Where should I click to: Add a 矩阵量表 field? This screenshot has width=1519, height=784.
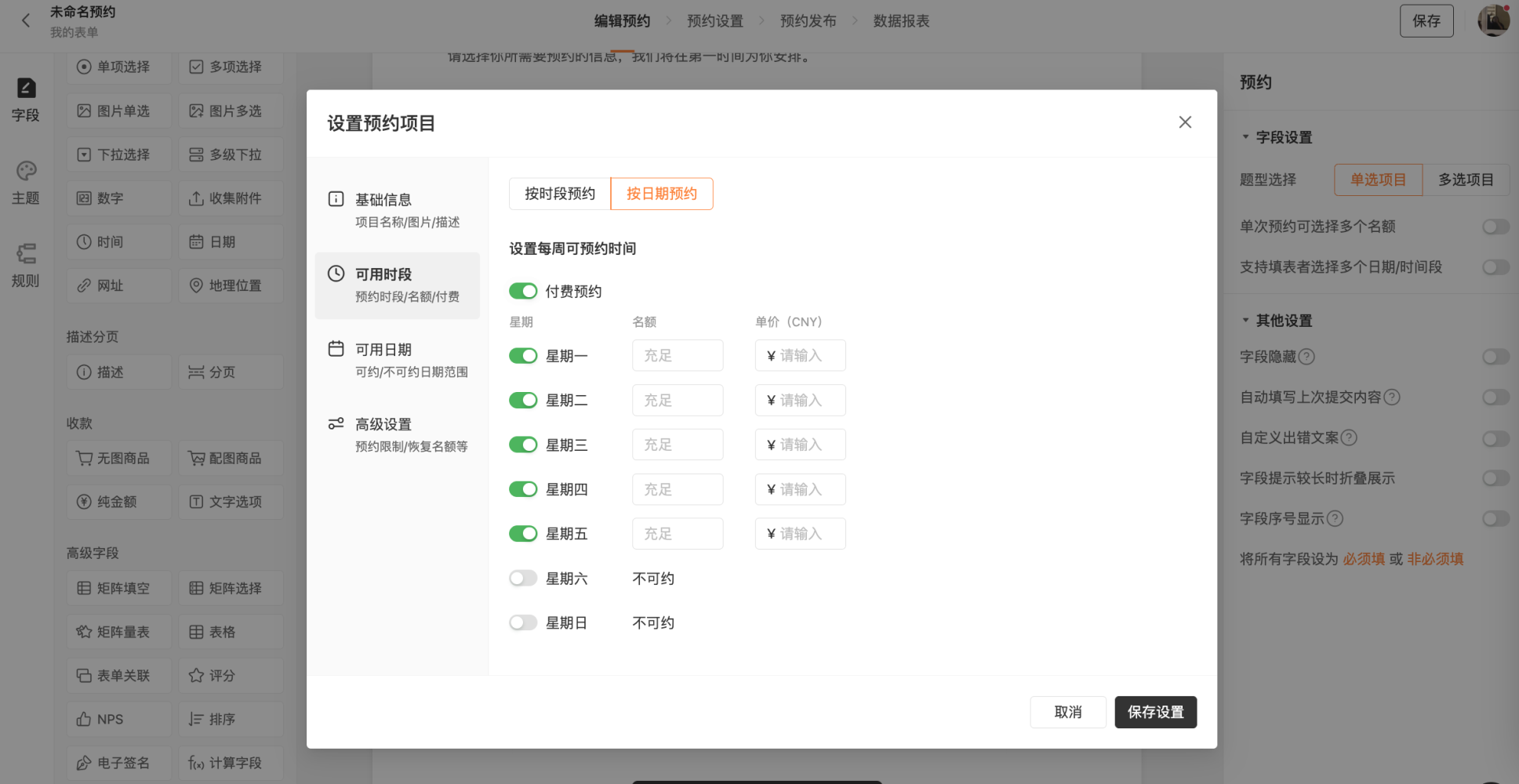coord(119,632)
